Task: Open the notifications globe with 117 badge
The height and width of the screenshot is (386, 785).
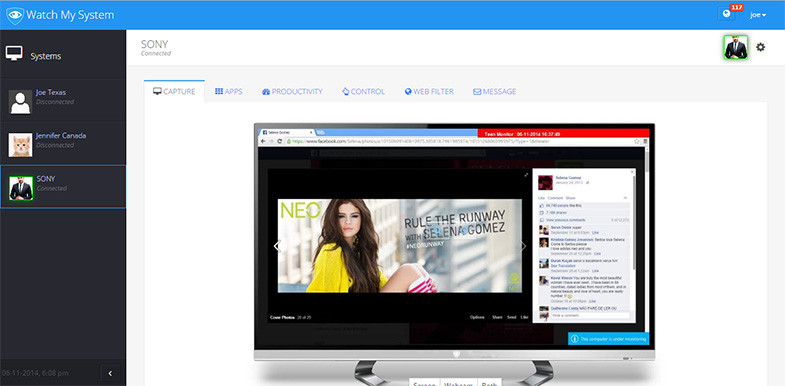Action: tap(726, 15)
